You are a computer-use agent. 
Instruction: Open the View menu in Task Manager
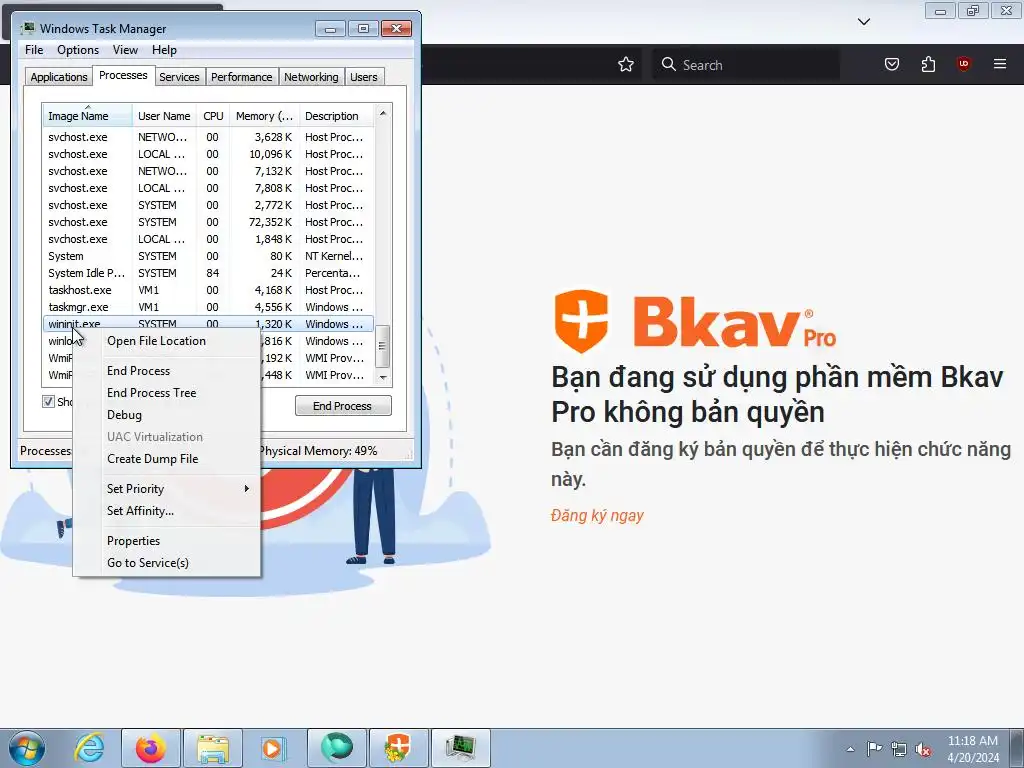click(125, 50)
